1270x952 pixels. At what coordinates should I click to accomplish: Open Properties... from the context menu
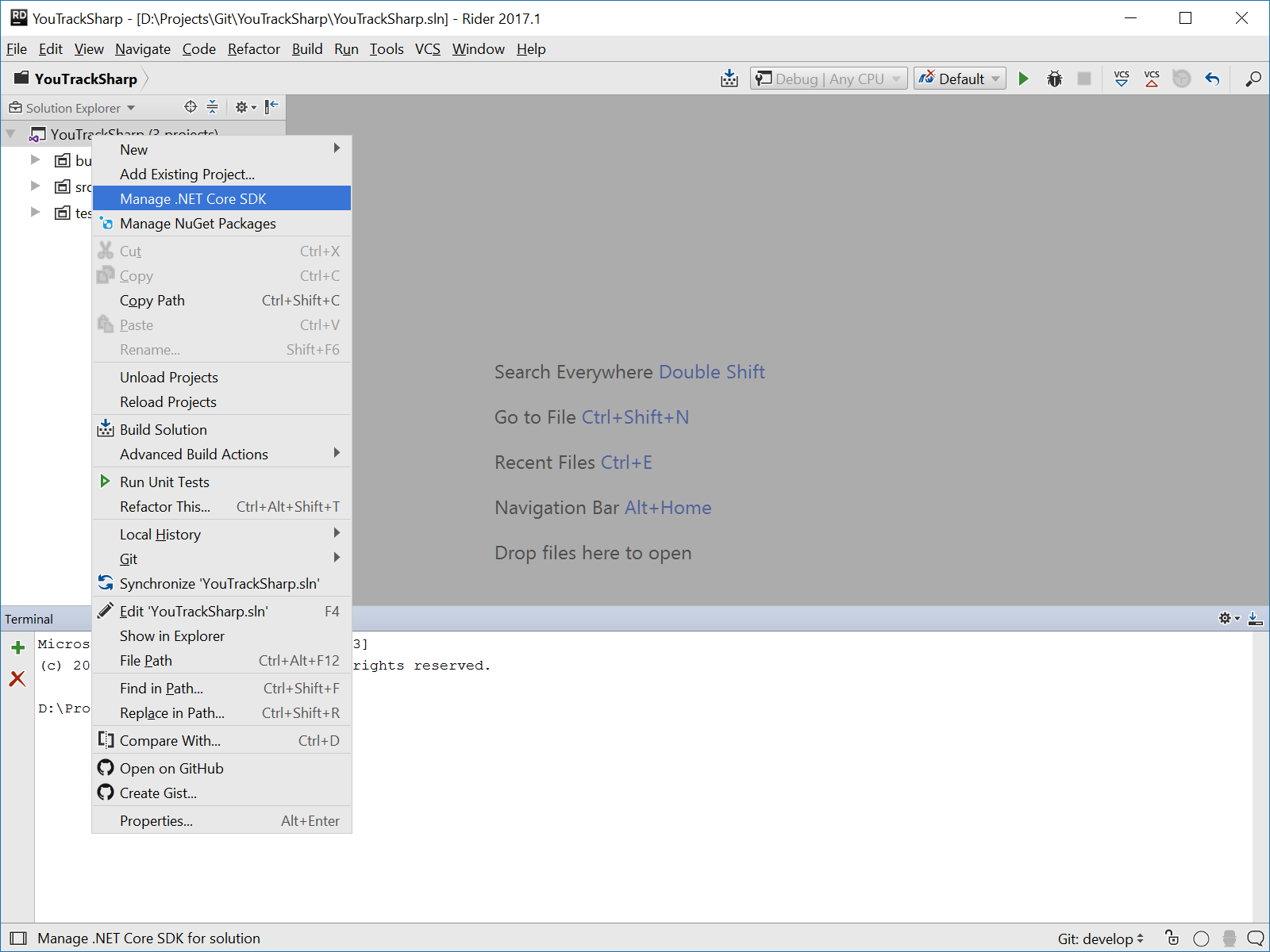pos(222,821)
